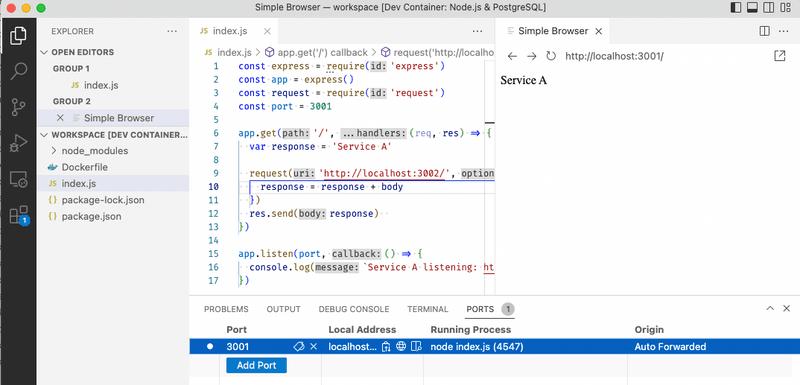Switch to the index.js editor tab
This screenshot has height=385, width=800.
(x=230, y=31)
